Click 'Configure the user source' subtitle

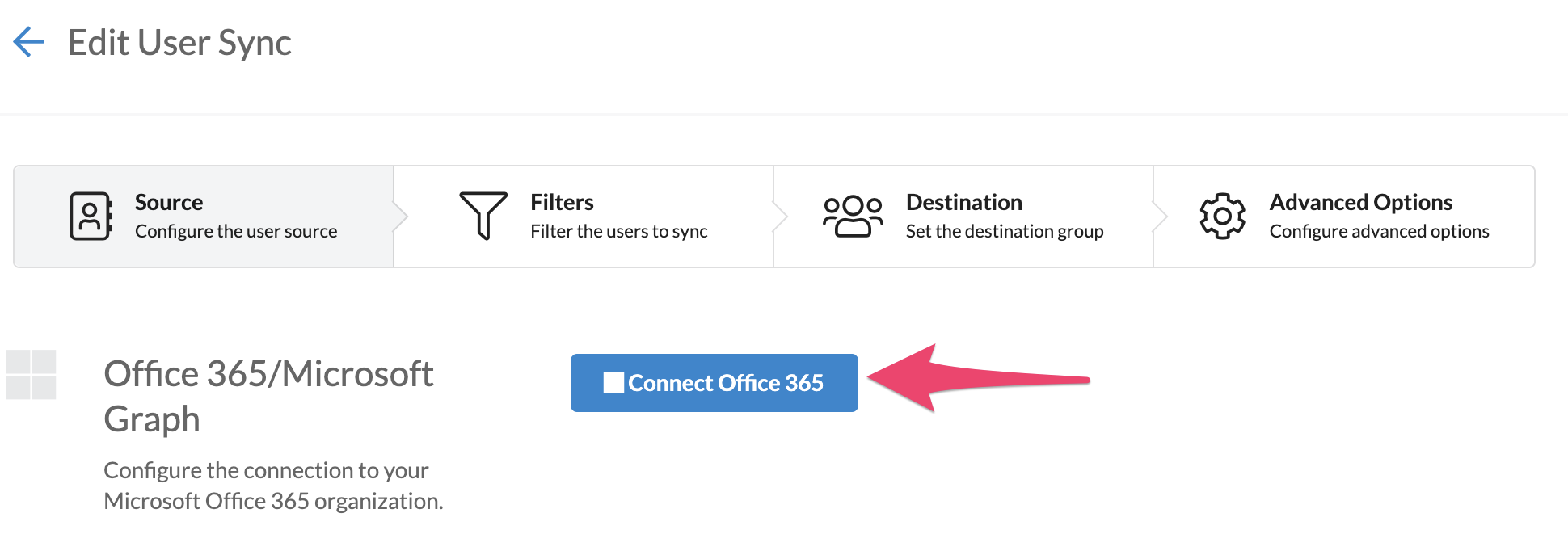[236, 232]
